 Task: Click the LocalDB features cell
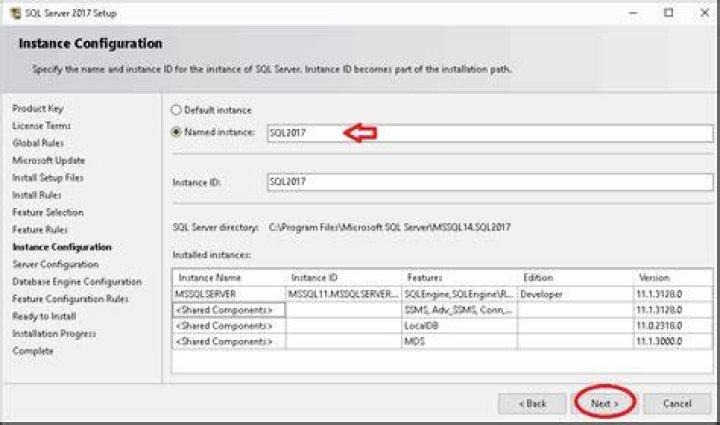pos(459,326)
